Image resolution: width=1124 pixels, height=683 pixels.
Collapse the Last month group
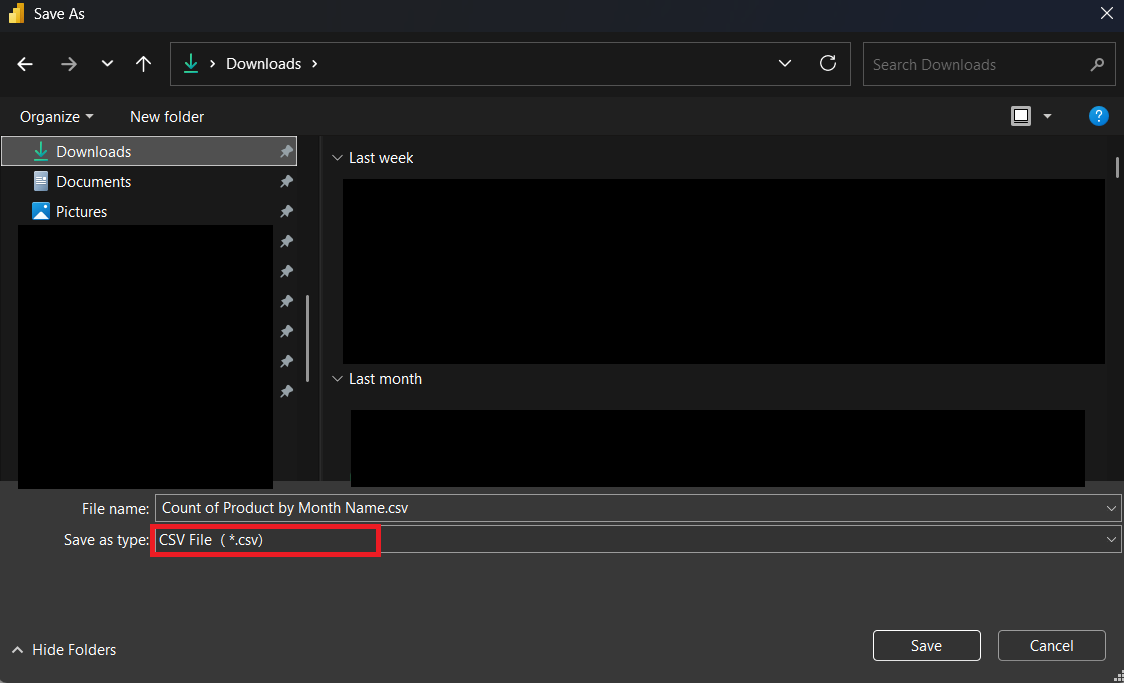(337, 379)
